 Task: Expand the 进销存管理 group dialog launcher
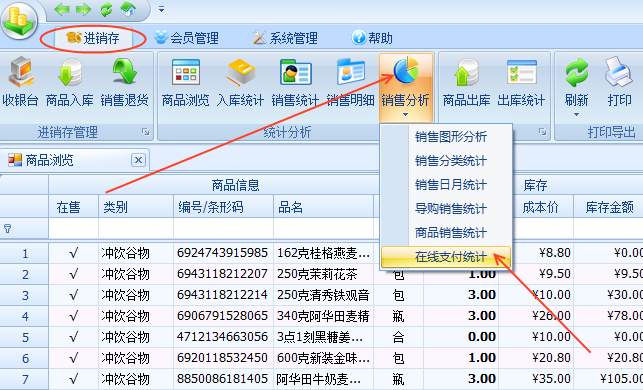coord(146,132)
